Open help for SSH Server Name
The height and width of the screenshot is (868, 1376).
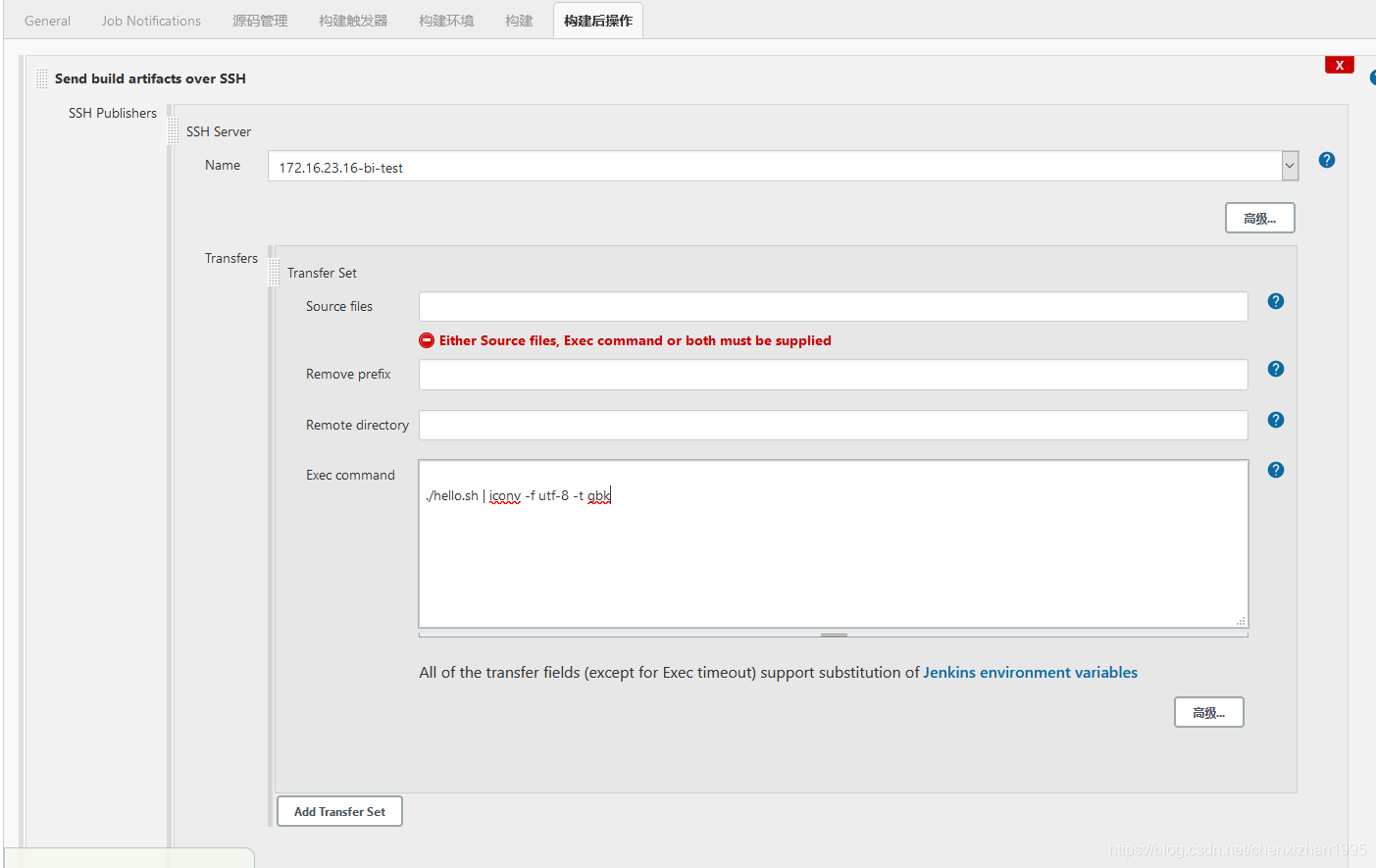[x=1326, y=160]
